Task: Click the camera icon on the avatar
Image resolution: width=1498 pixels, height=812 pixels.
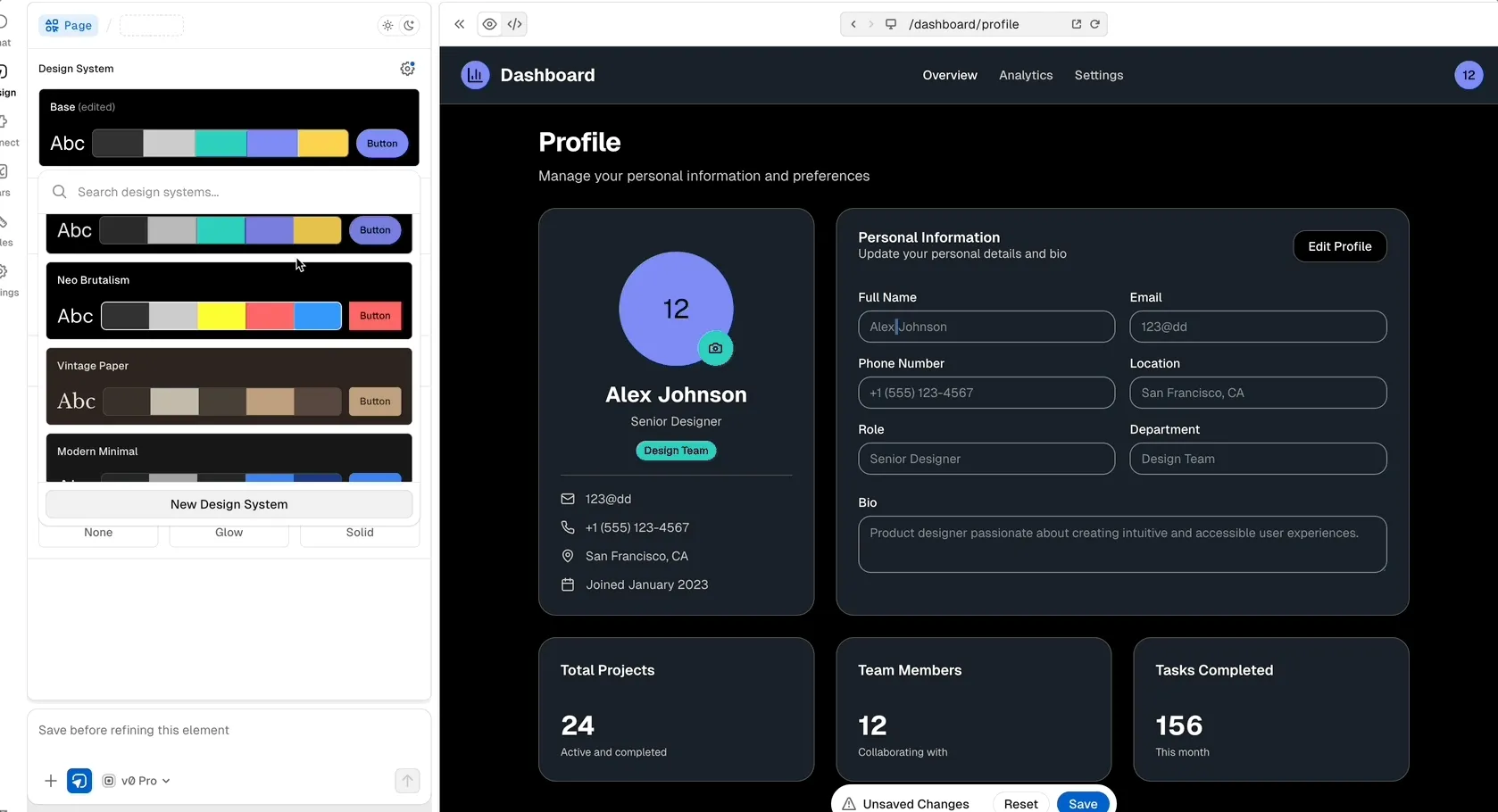Action: (715, 348)
